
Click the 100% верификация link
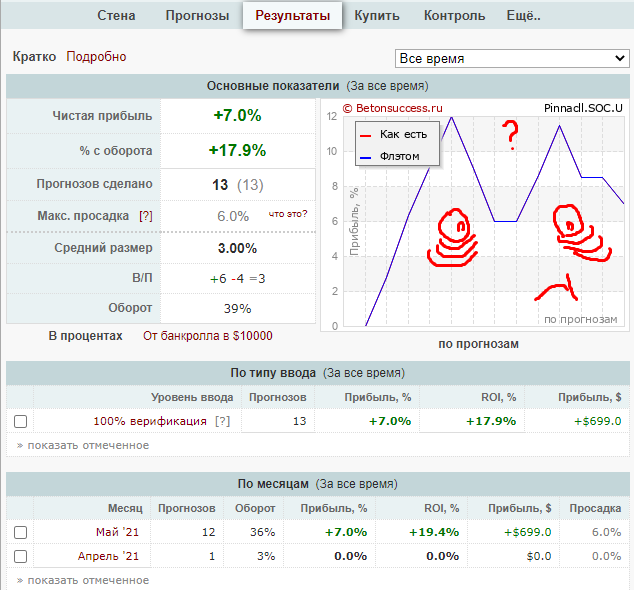[150, 421]
